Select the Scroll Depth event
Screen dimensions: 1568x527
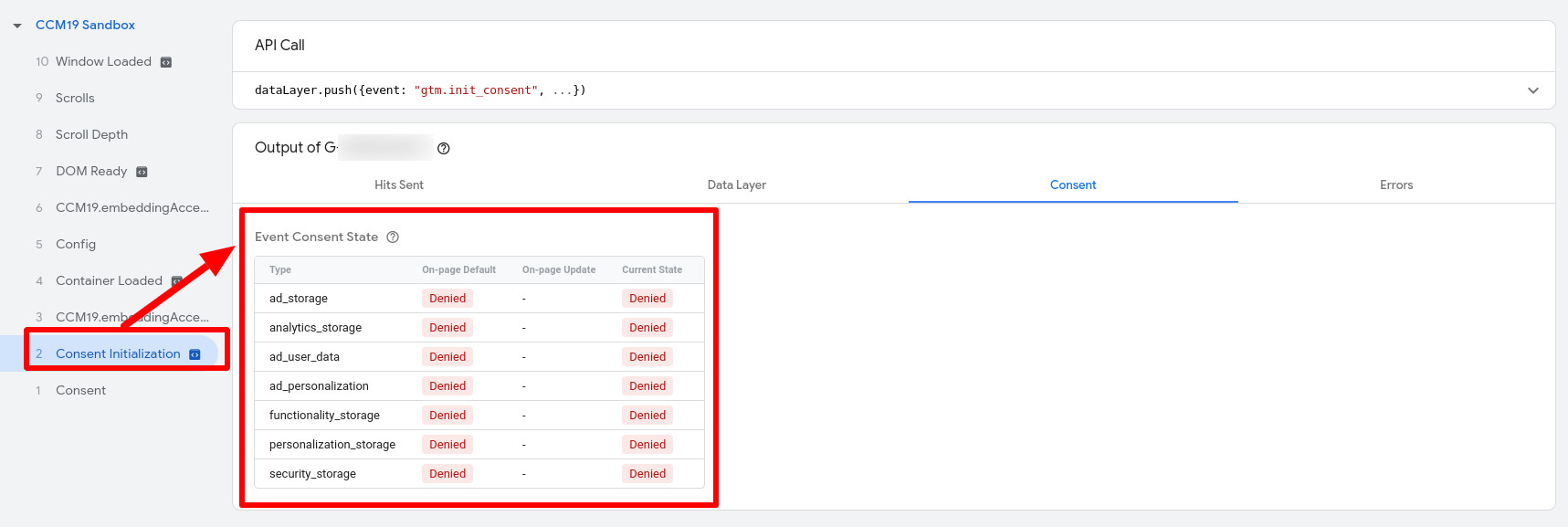(91, 134)
